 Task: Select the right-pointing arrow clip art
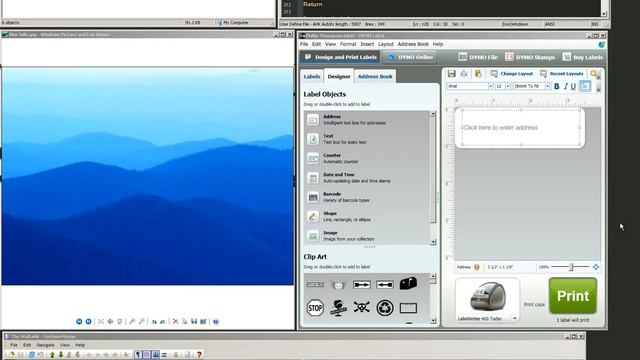click(x=362, y=284)
